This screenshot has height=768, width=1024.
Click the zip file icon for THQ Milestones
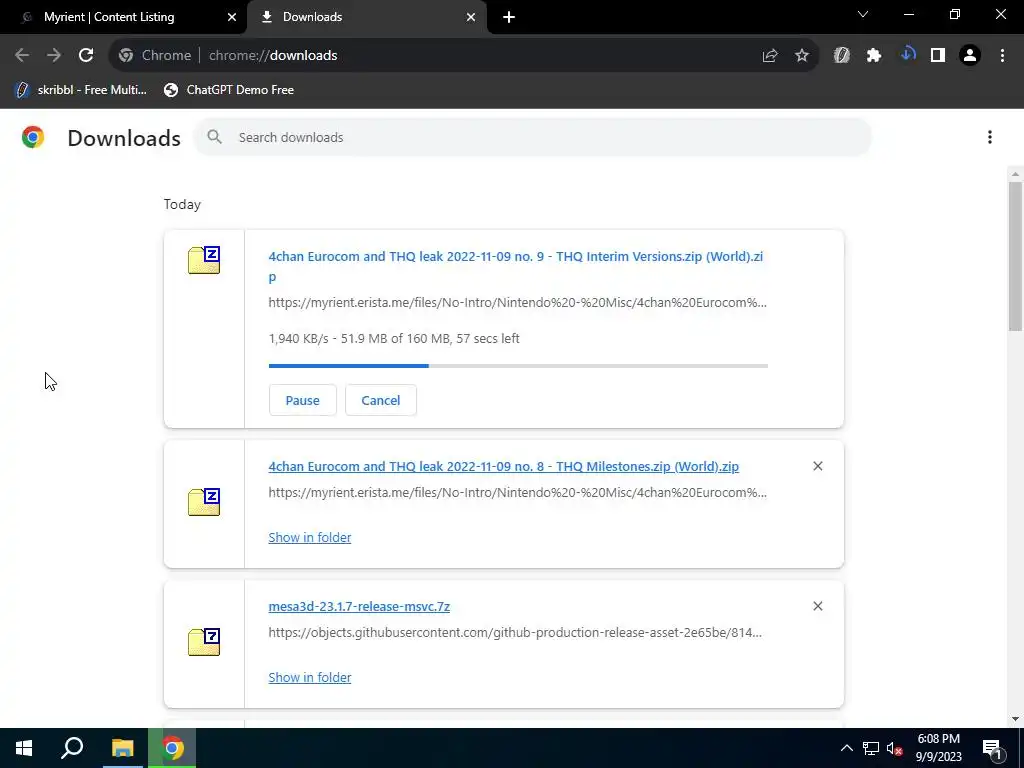[x=204, y=502]
